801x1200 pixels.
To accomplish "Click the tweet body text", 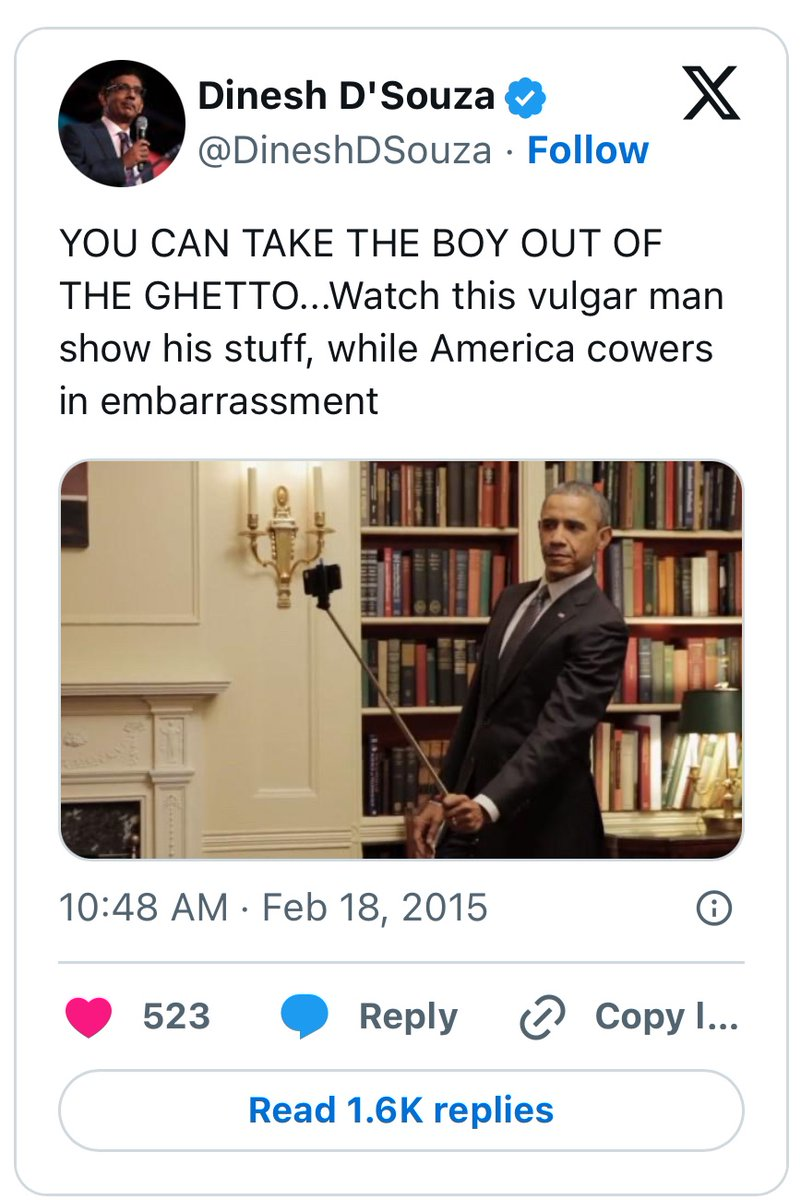I will pos(390,322).
